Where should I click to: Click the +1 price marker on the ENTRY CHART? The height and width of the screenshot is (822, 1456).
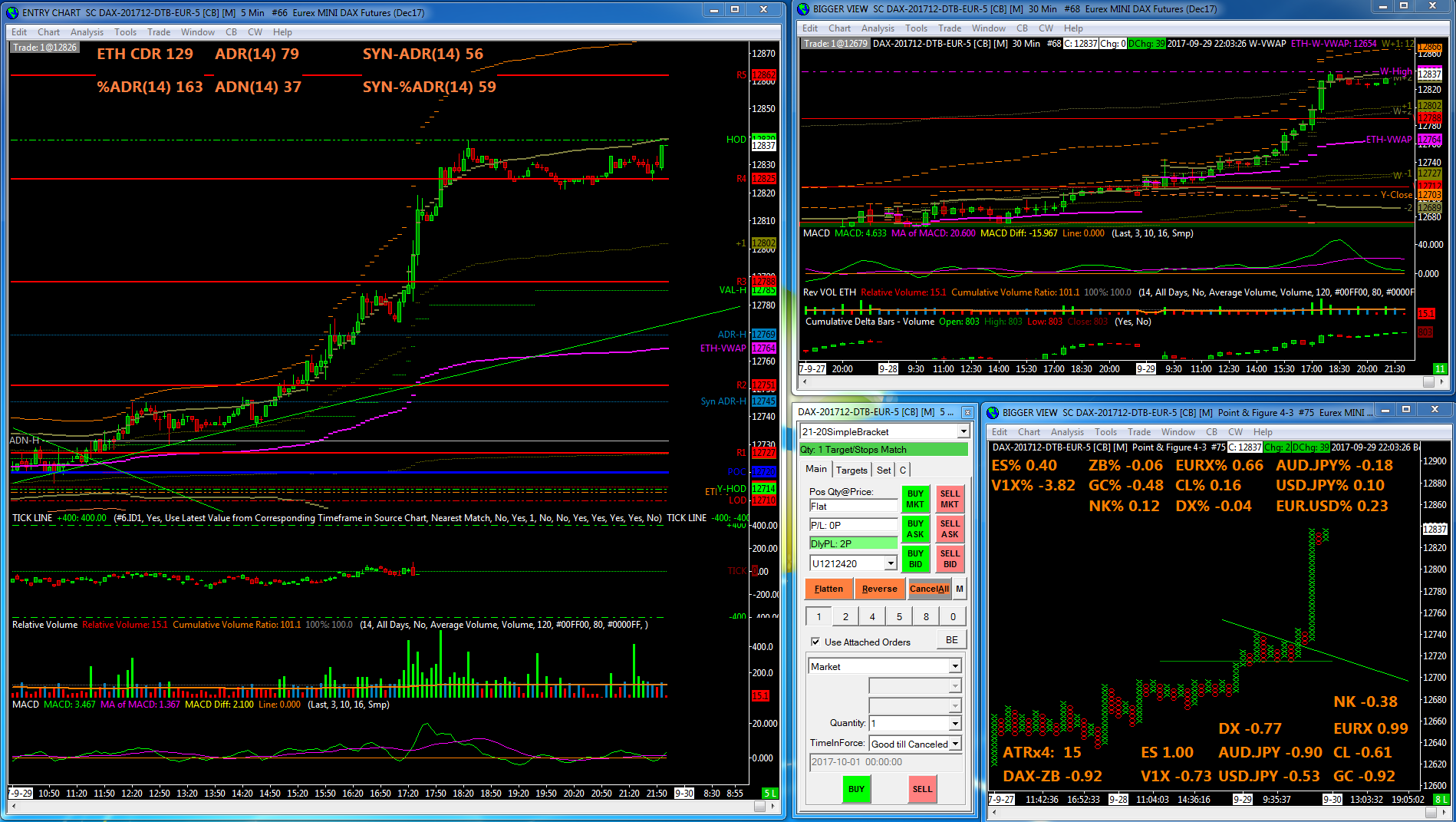pyautogui.click(x=763, y=243)
